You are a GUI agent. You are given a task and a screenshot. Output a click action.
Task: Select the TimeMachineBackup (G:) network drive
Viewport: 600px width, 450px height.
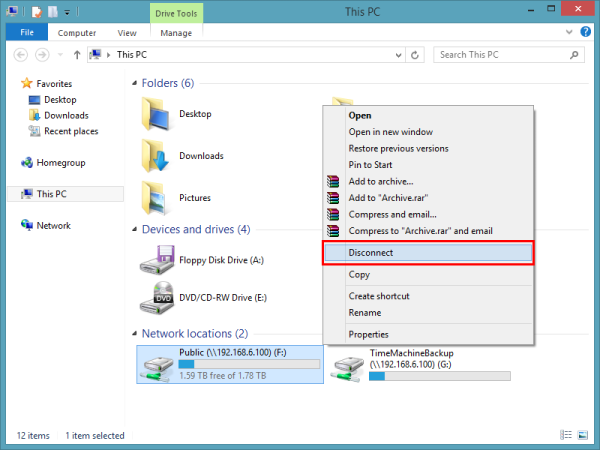point(421,364)
